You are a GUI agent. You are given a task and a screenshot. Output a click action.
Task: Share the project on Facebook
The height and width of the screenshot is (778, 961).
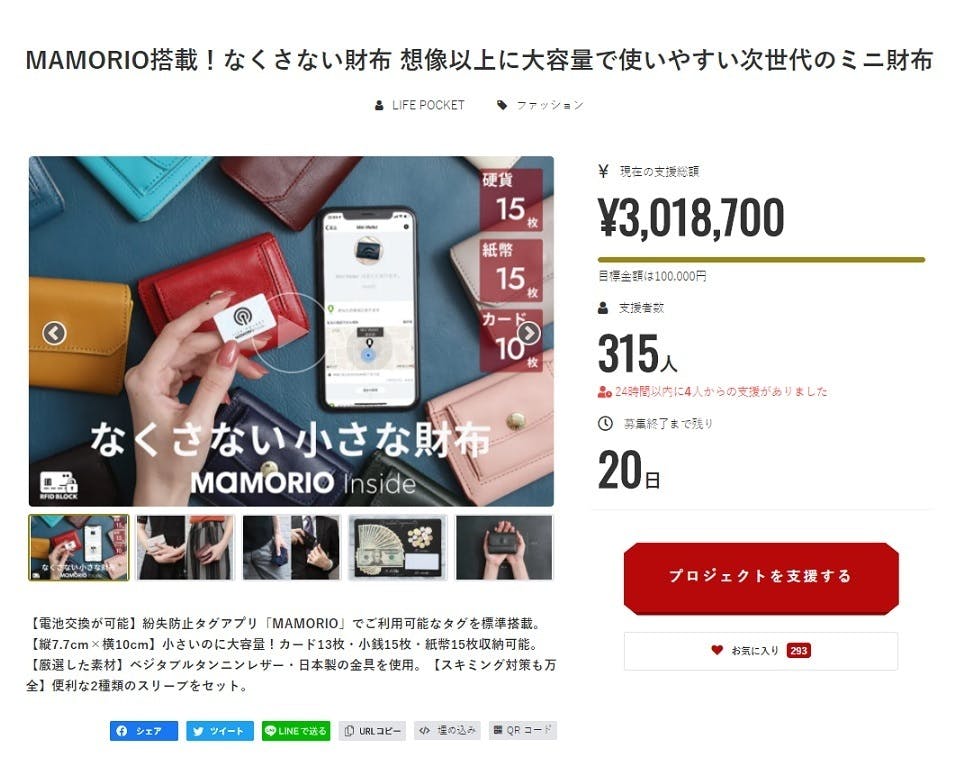[144, 731]
